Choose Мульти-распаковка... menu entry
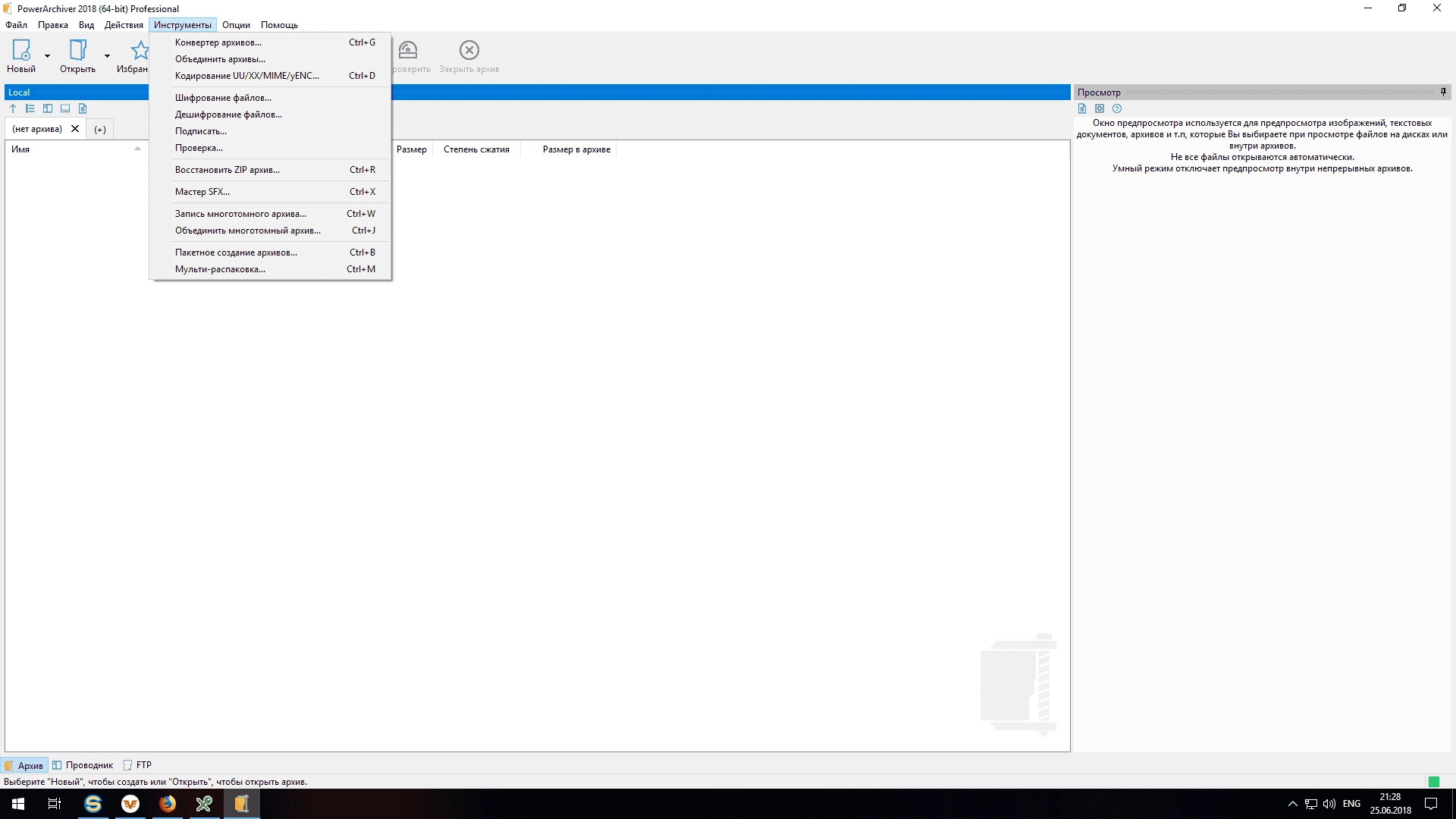Viewport: 1456px width, 819px height. (x=271, y=269)
